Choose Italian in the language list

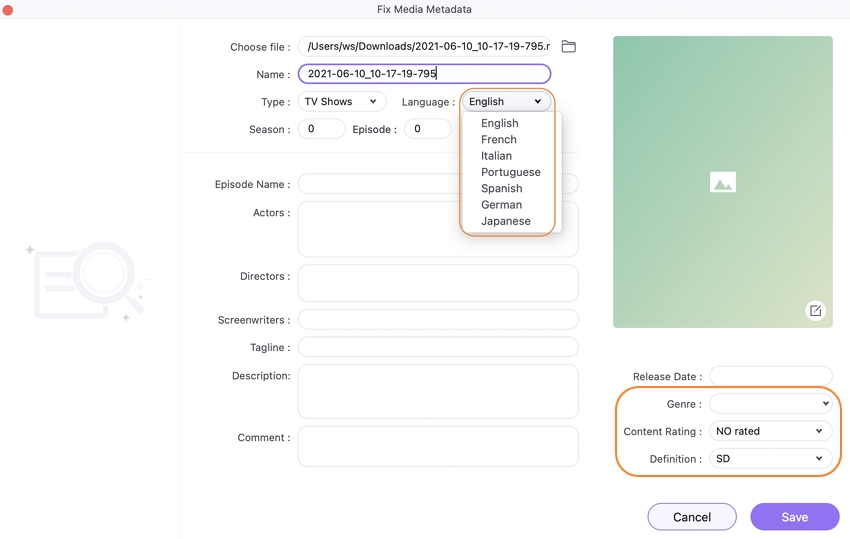pos(496,156)
